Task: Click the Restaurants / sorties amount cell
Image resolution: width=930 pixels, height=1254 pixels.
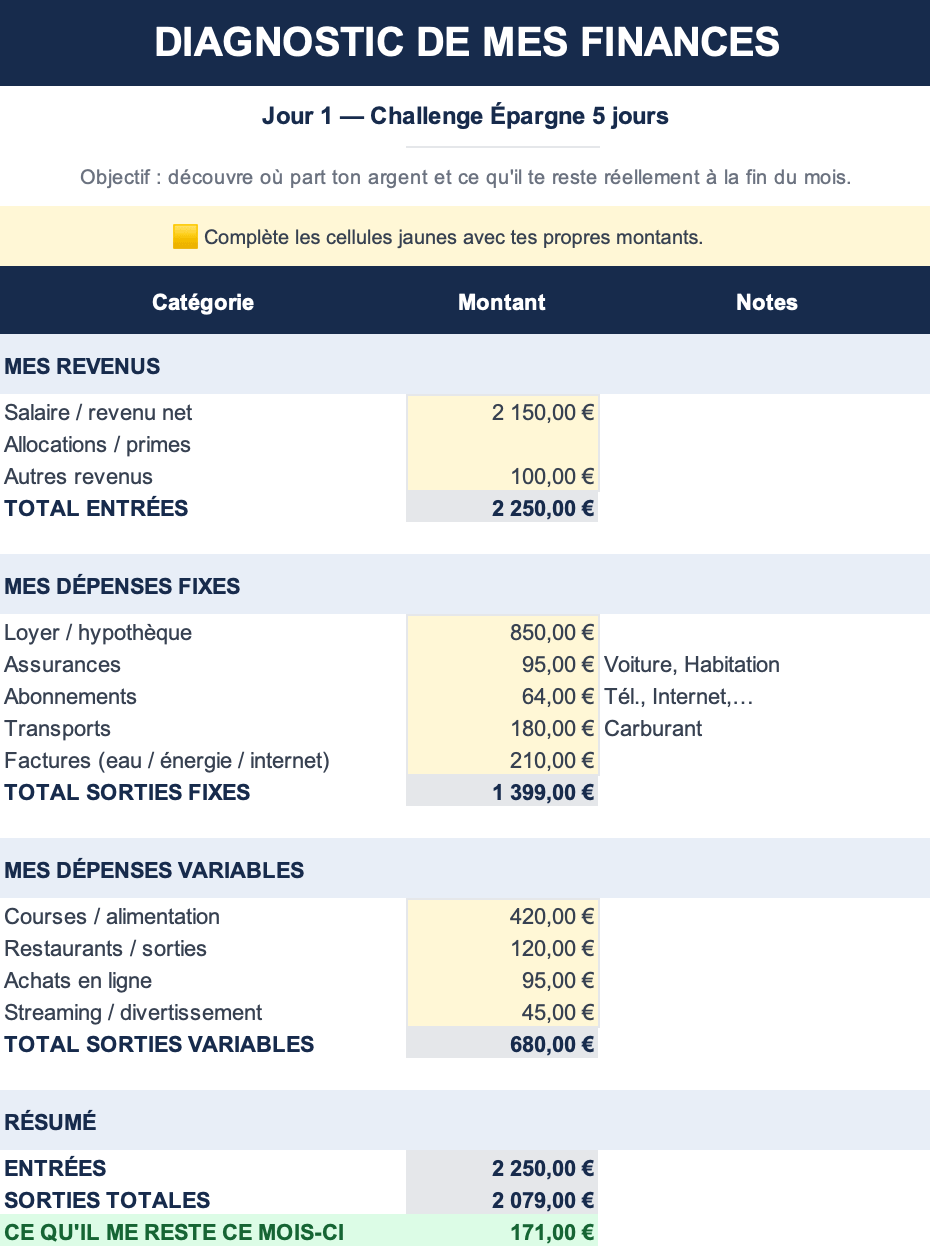Action: click(x=502, y=948)
